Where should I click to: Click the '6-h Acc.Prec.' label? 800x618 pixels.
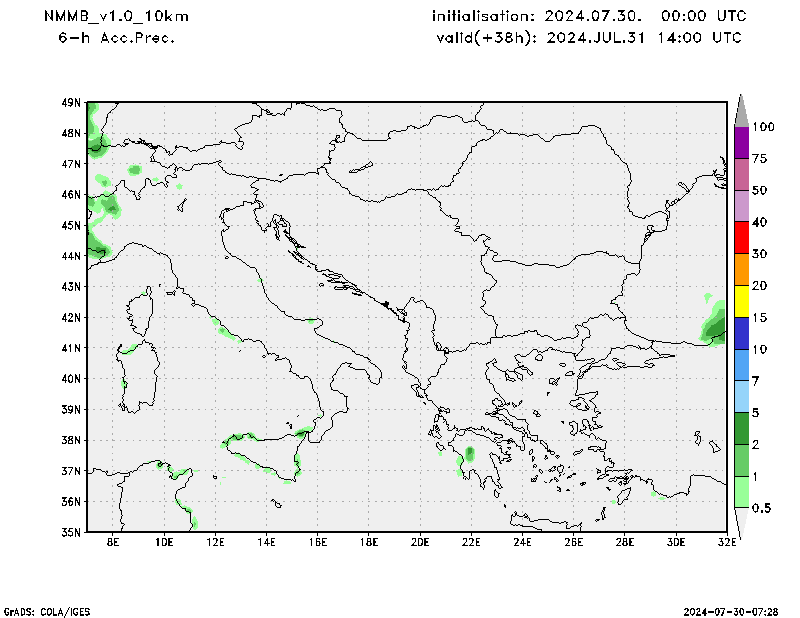point(117,38)
